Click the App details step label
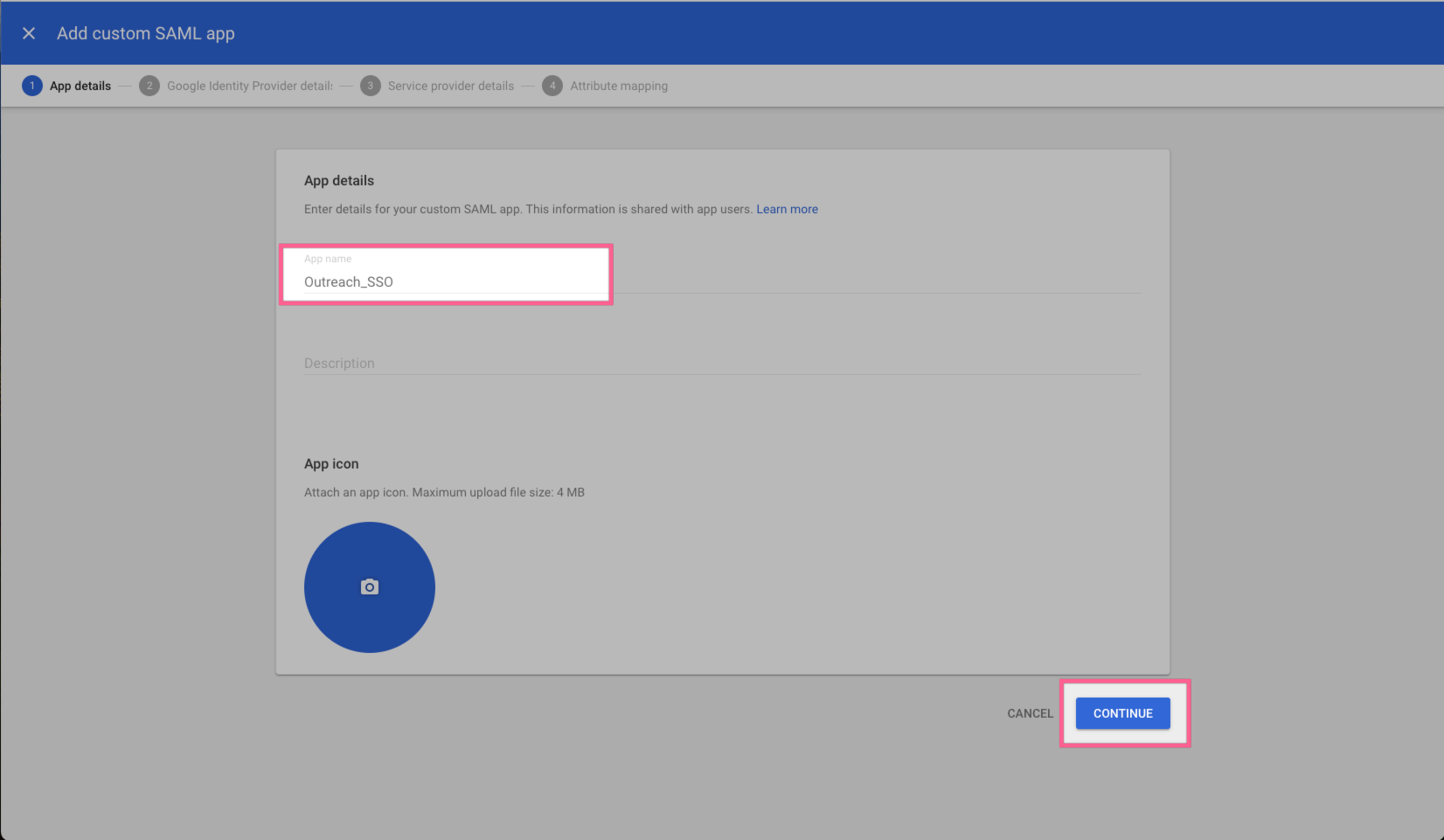Viewport: 1444px width, 840px height. 80,85
